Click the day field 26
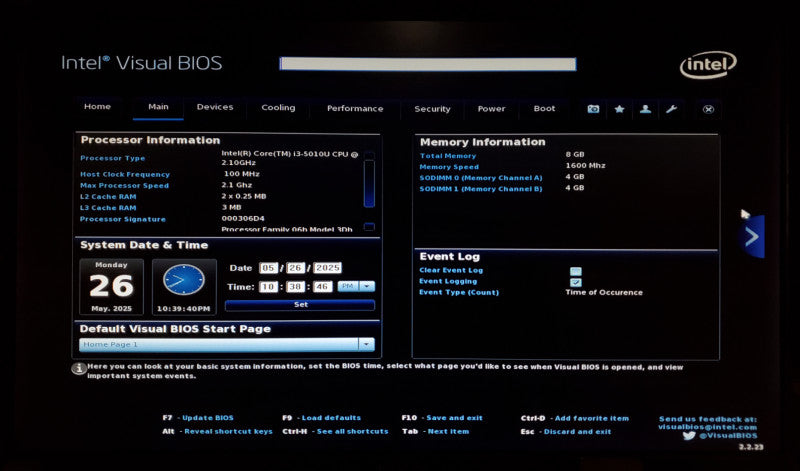The width and height of the screenshot is (800, 471). pos(295,268)
